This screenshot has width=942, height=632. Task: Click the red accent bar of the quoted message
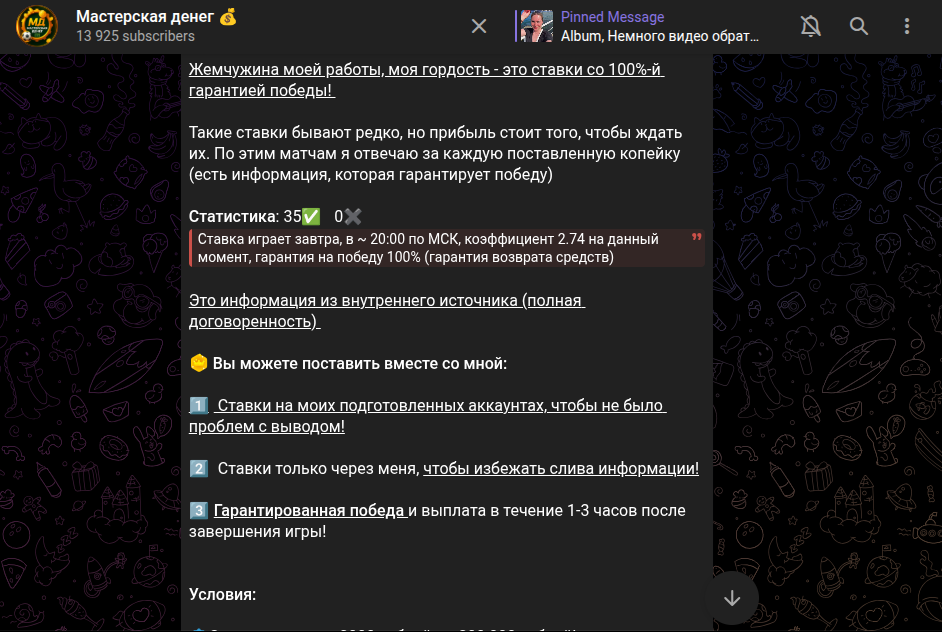tap(193, 248)
